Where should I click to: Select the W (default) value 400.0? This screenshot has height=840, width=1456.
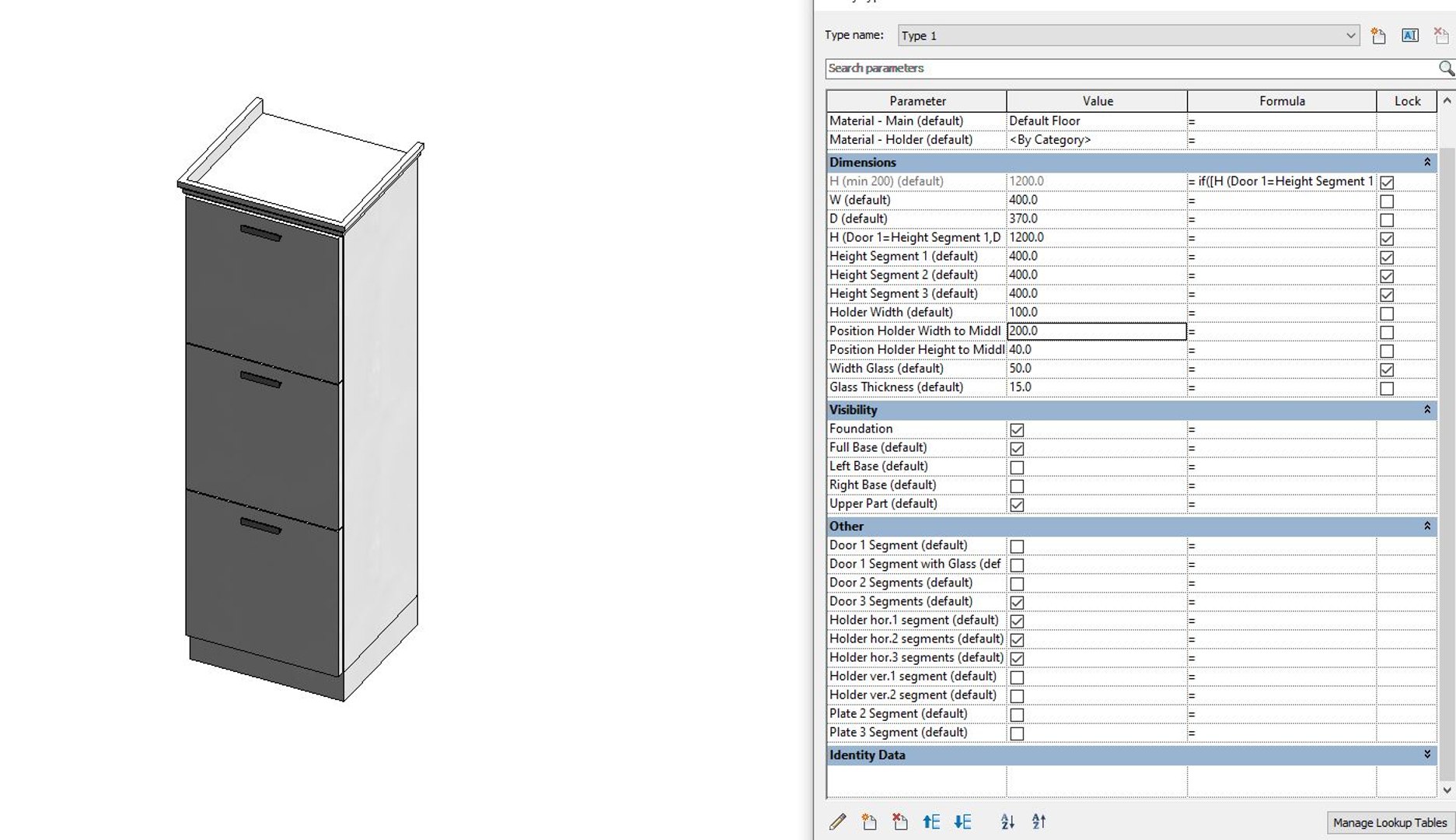[x=1097, y=200]
